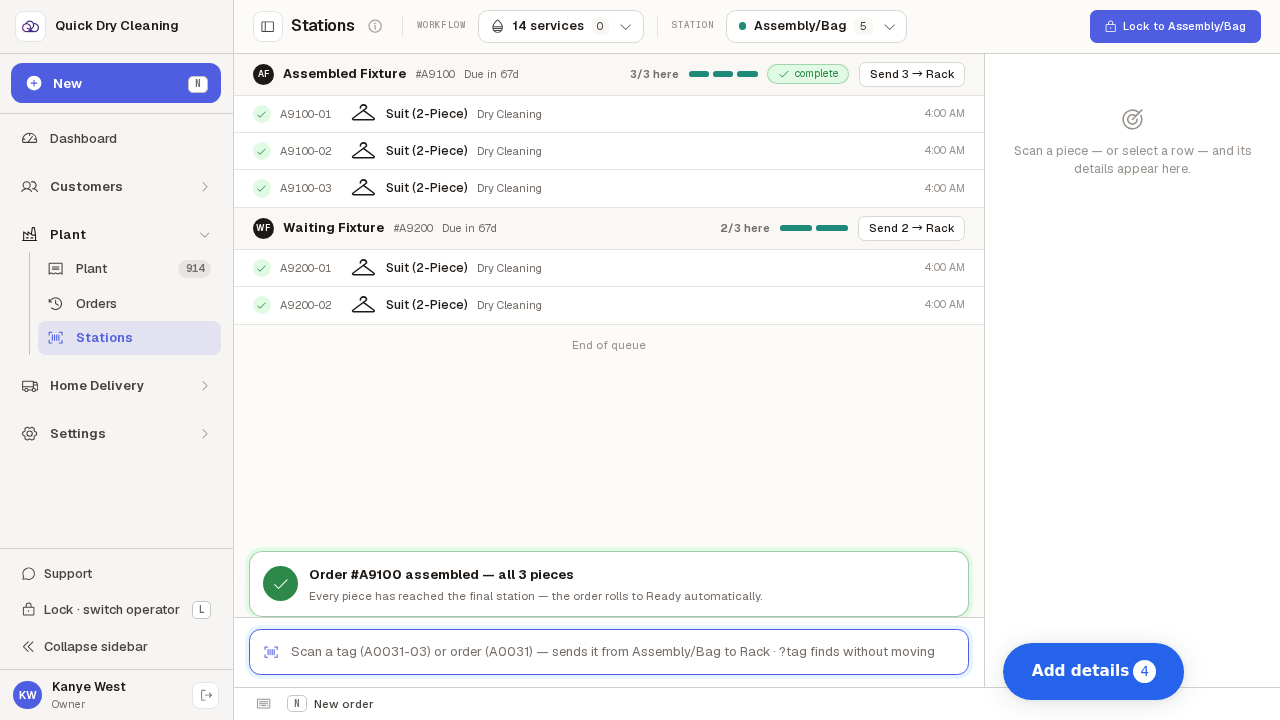The image size is (1280, 720).
Task: Select the Stations sidebar item
Action: tap(129, 338)
